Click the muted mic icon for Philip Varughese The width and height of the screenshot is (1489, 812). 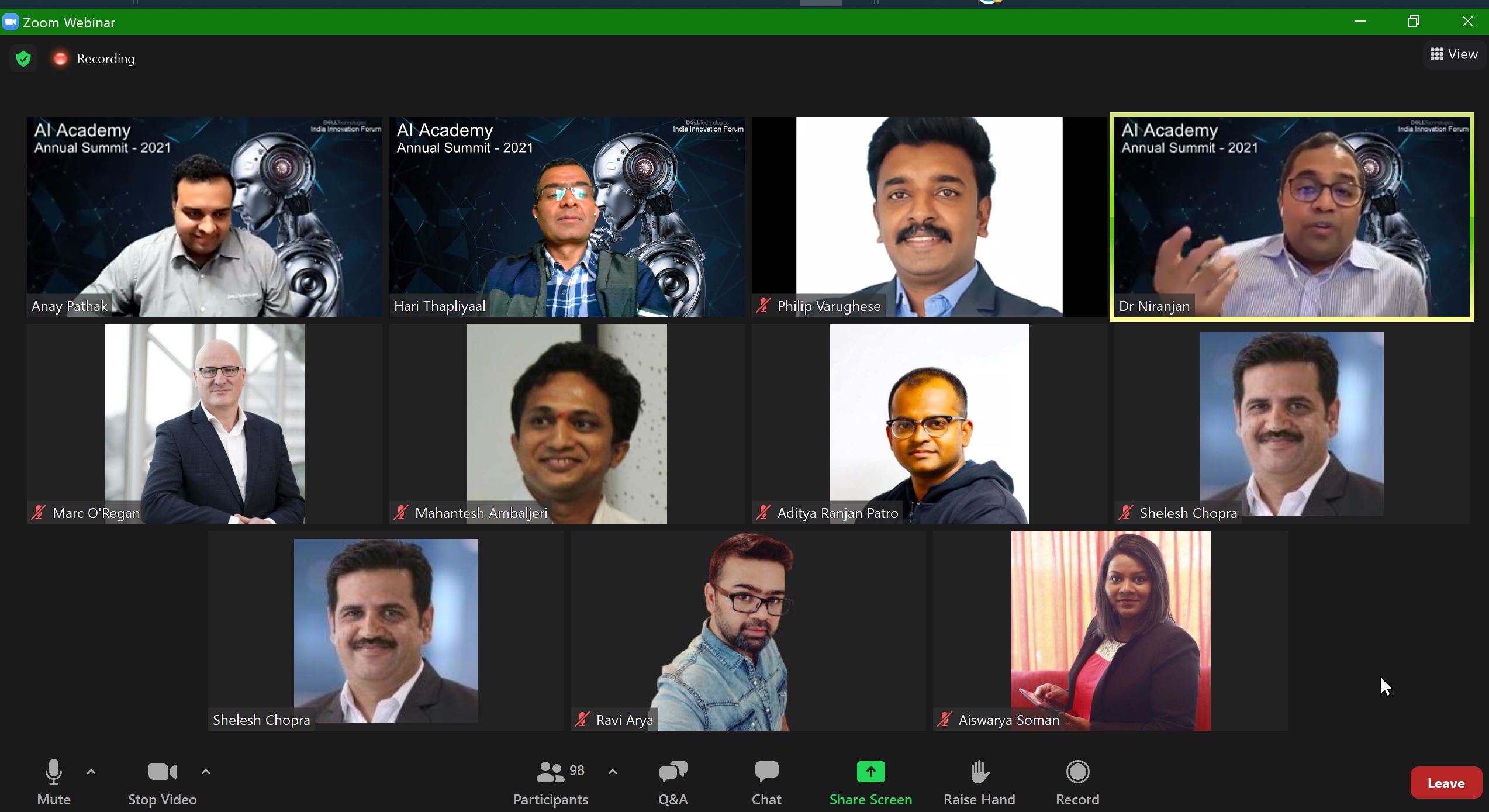pyautogui.click(x=763, y=306)
